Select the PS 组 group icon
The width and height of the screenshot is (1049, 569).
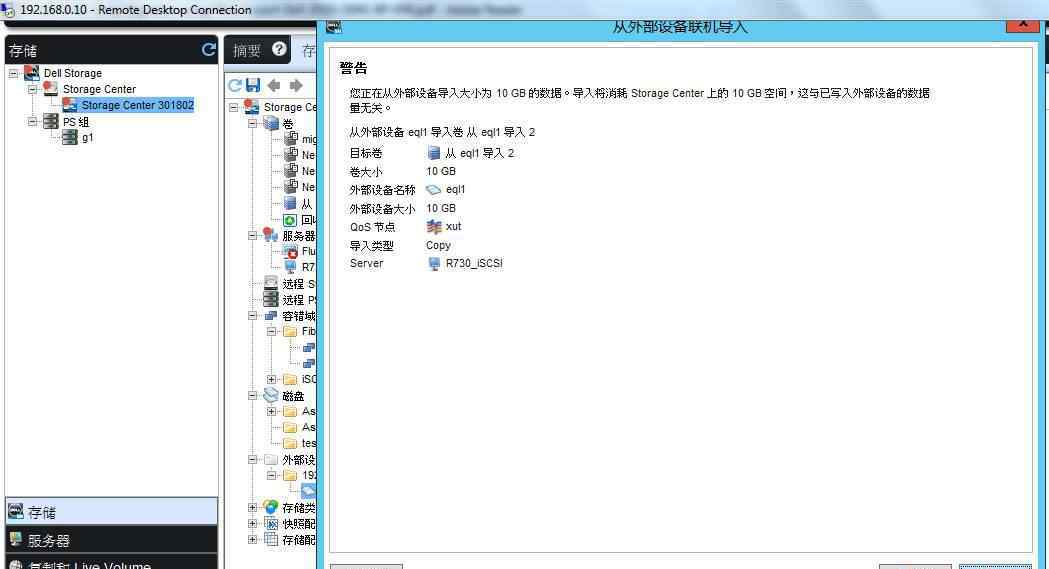(x=50, y=121)
